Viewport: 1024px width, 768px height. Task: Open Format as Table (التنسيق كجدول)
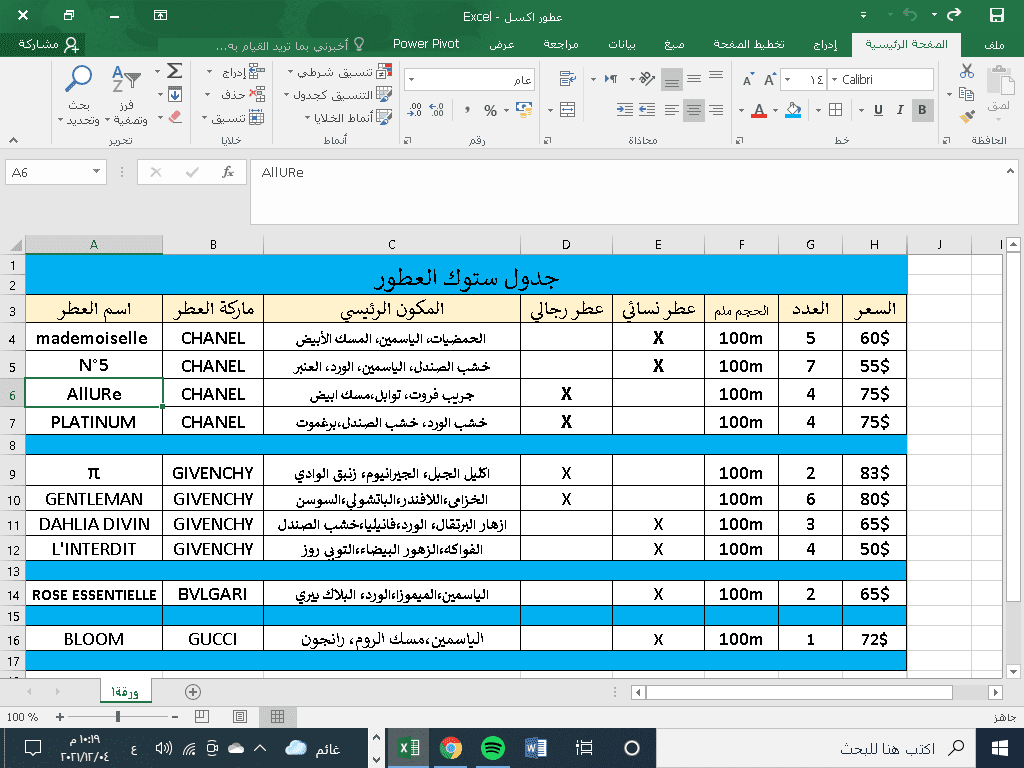click(338, 95)
